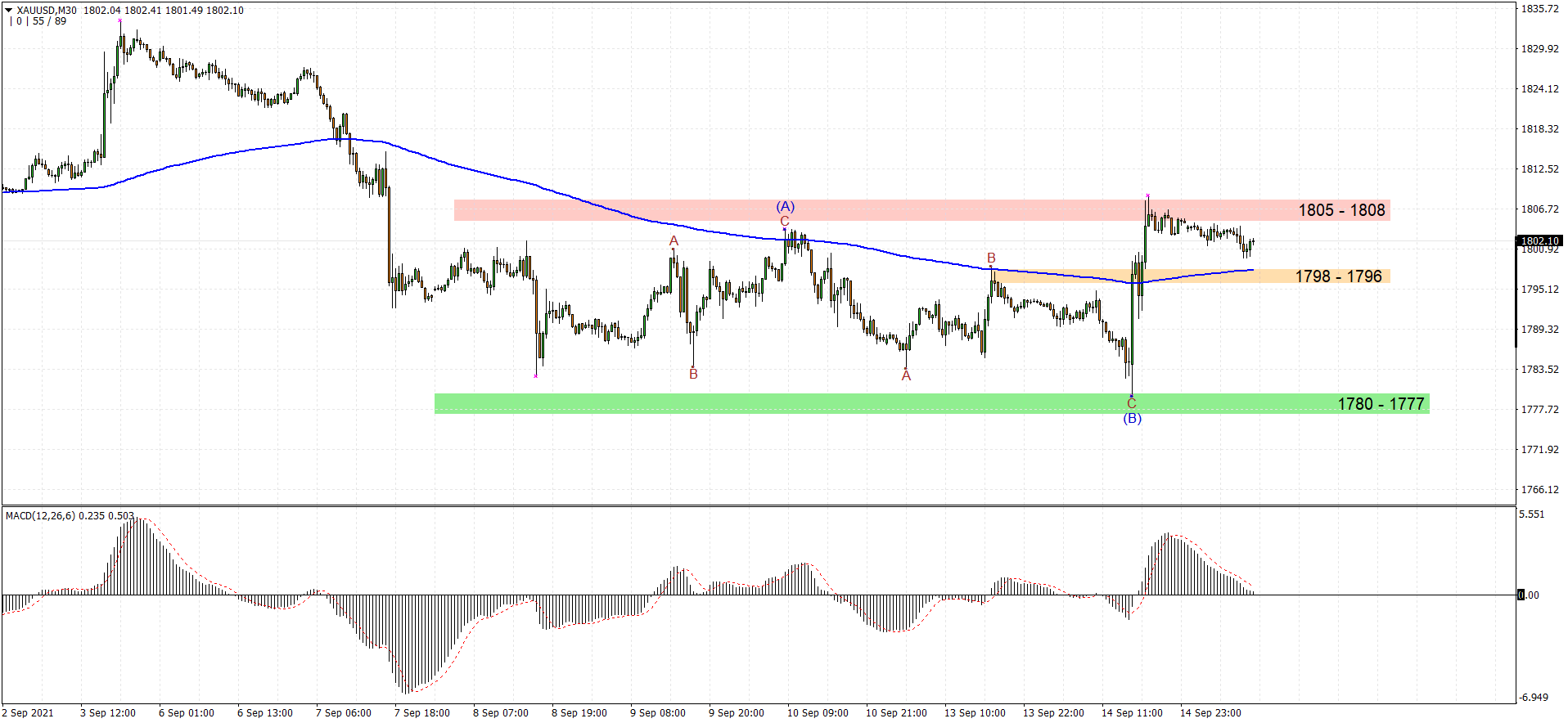1568x723 pixels.
Task: Click the 6 Sep 13:00 time label
Action: click(x=265, y=713)
